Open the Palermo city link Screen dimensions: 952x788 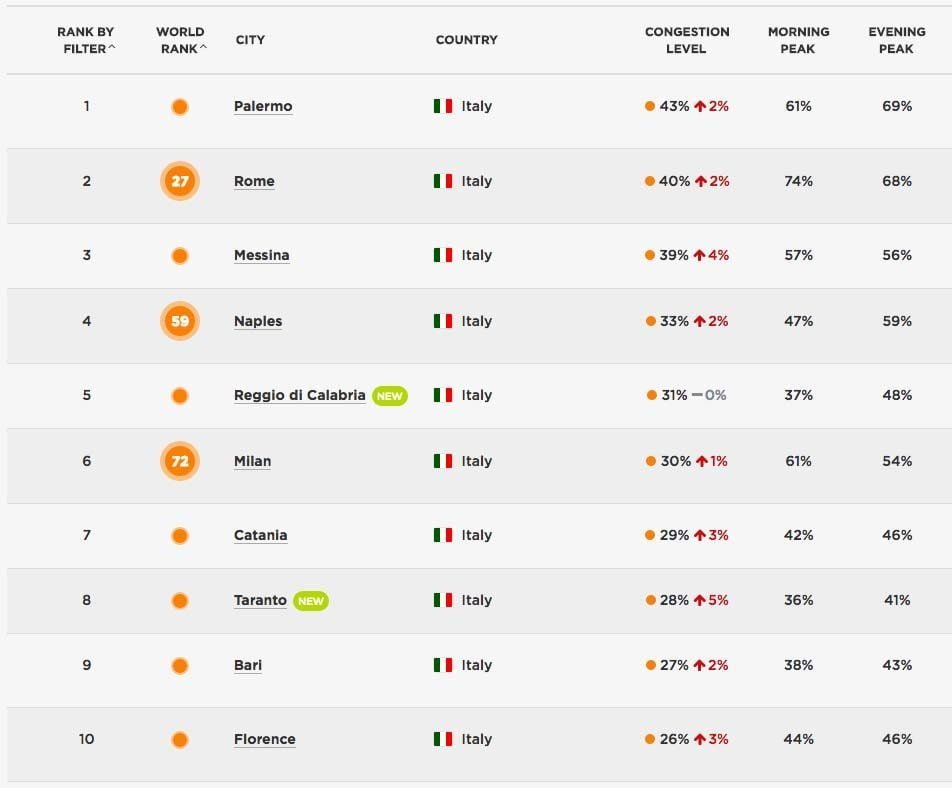pyautogui.click(x=263, y=106)
